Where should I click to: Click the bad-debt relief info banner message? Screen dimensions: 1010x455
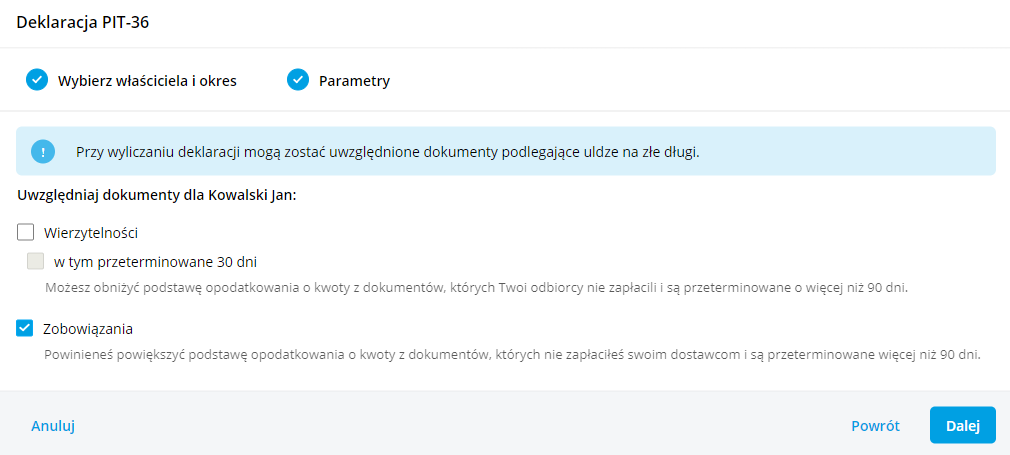point(387,152)
